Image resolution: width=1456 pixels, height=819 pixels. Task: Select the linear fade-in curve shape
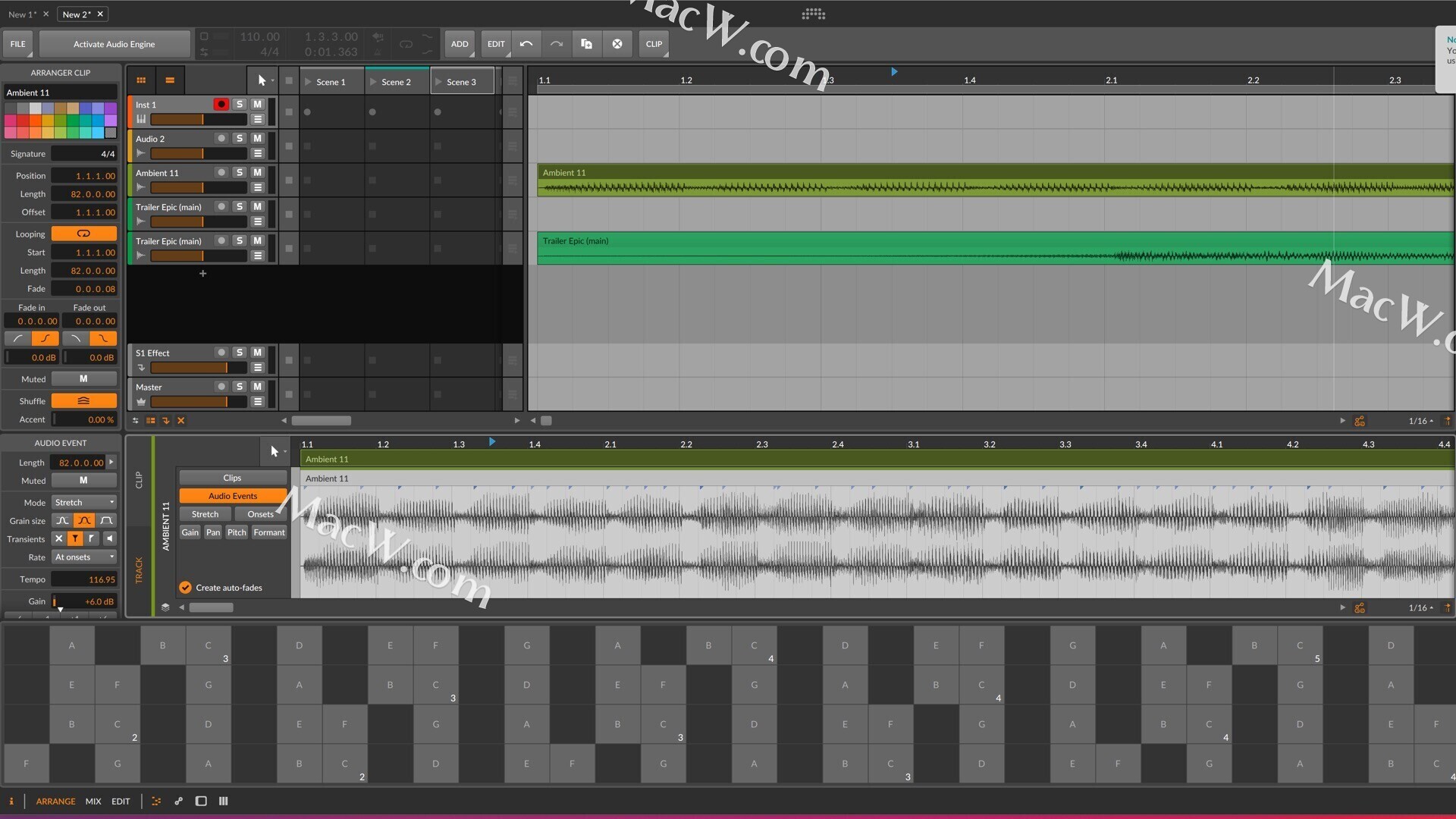17,339
